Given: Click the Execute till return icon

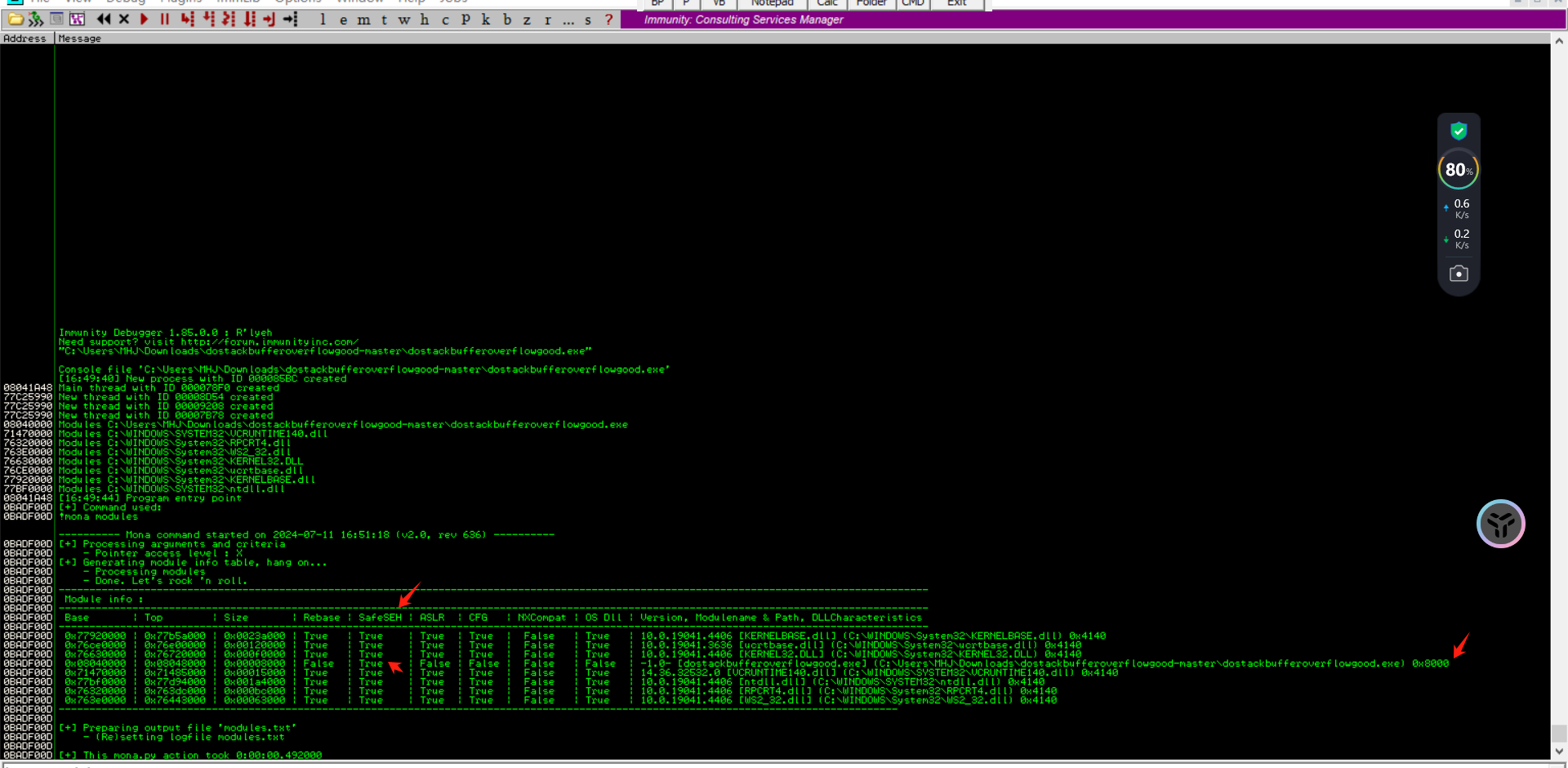Looking at the screenshot, I should (x=269, y=19).
